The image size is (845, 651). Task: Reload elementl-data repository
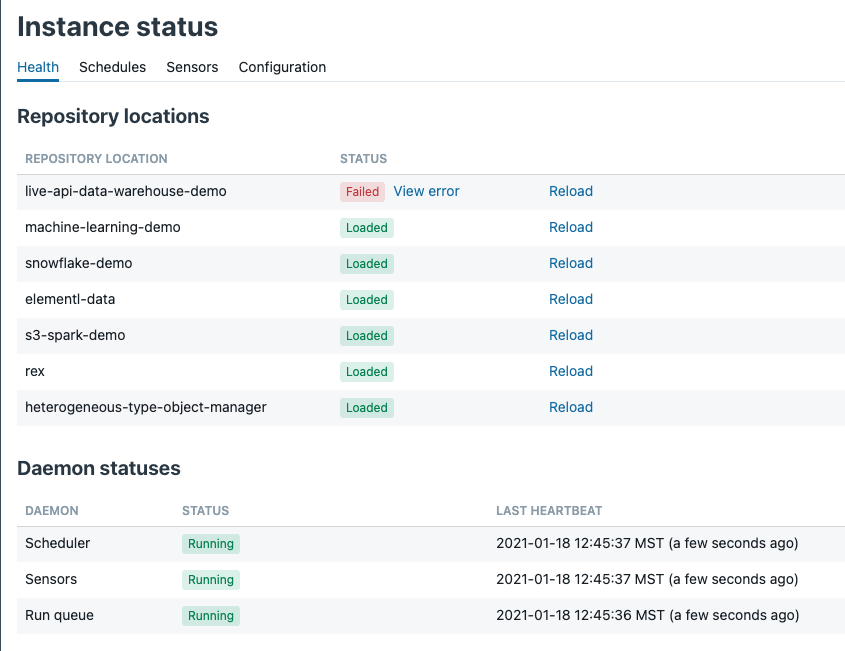pos(571,300)
